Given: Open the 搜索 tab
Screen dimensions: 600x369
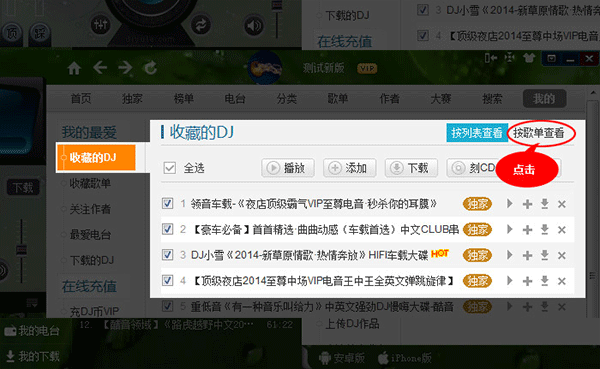Looking at the screenshot, I should pos(492,99).
